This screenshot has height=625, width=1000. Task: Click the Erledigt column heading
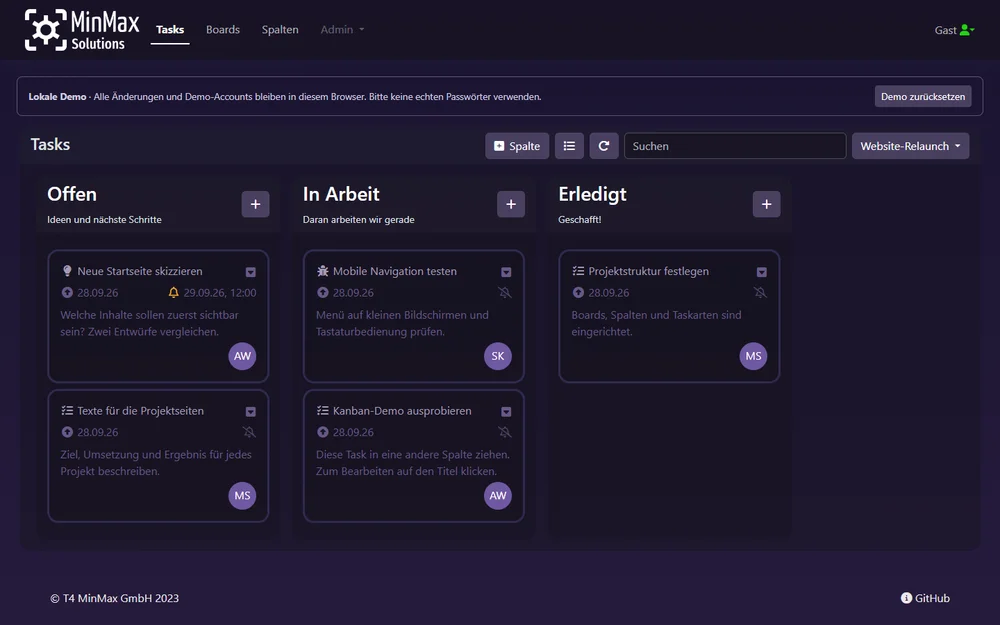click(x=592, y=194)
